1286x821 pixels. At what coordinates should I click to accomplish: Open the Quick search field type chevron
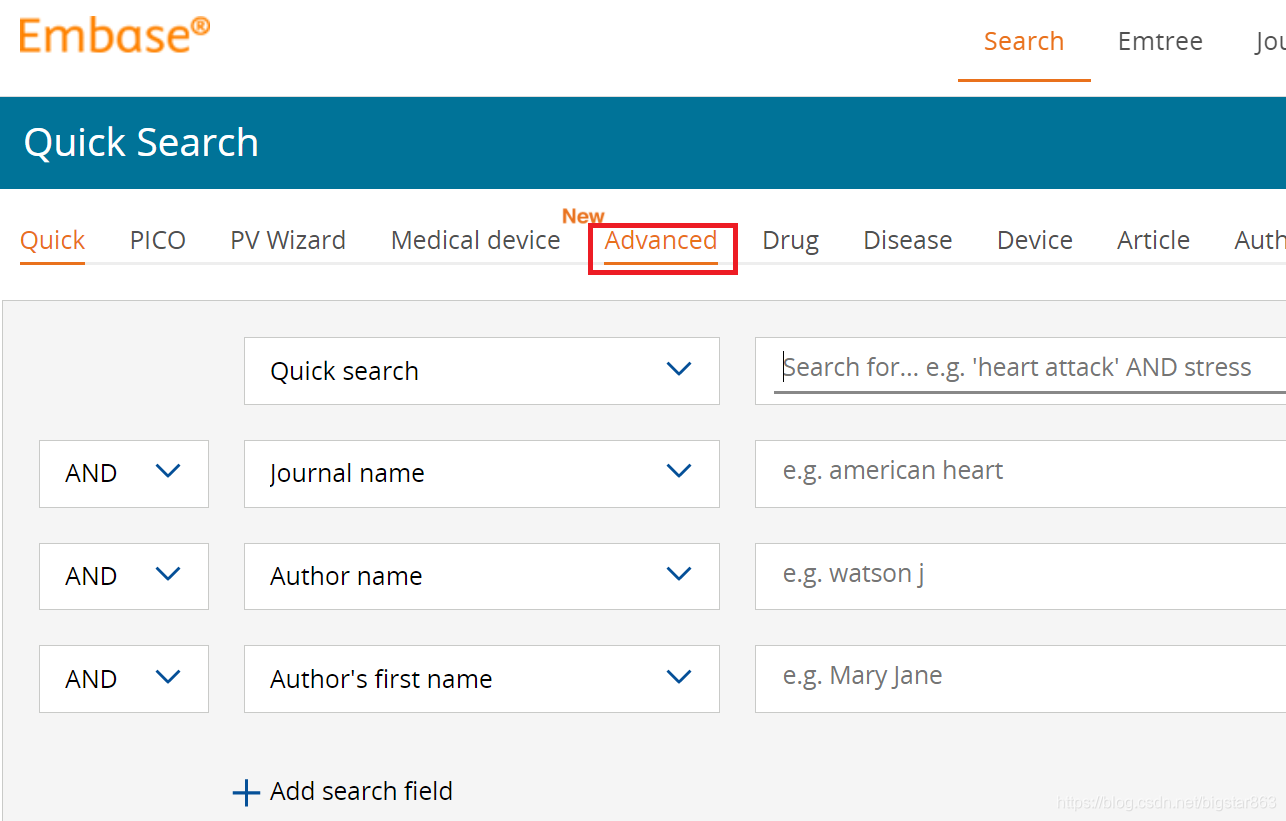[x=679, y=369]
